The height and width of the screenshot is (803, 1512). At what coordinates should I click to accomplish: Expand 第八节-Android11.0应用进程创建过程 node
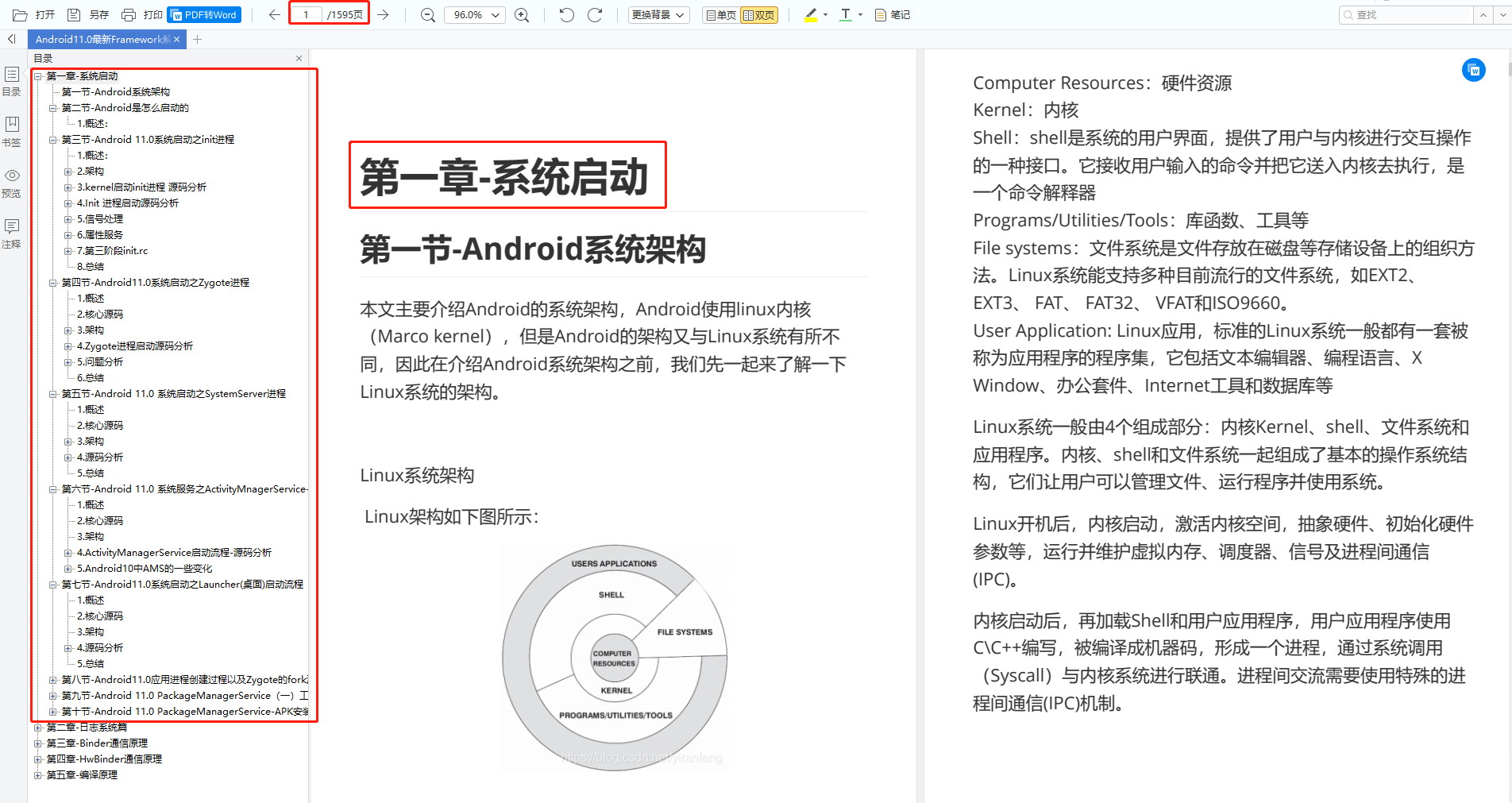(53, 680)
